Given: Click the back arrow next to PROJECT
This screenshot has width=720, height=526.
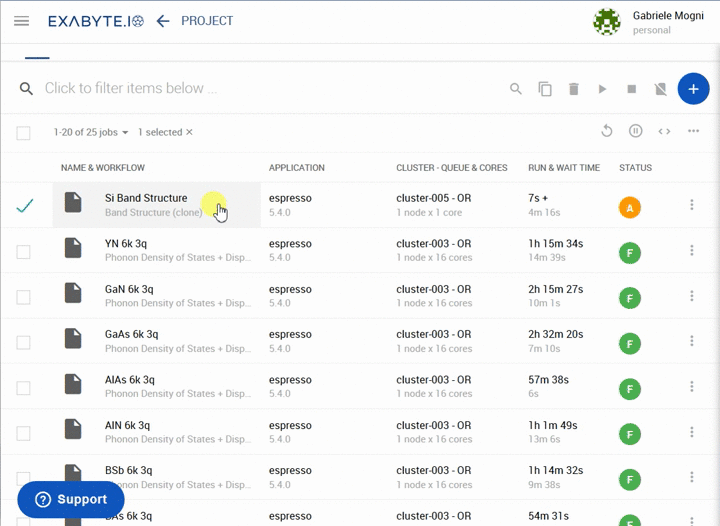Looking at the screenshot, I should coord(163,21).
